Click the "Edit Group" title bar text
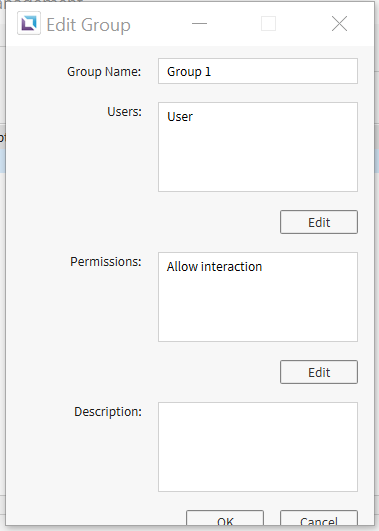 tap(88, 25)
